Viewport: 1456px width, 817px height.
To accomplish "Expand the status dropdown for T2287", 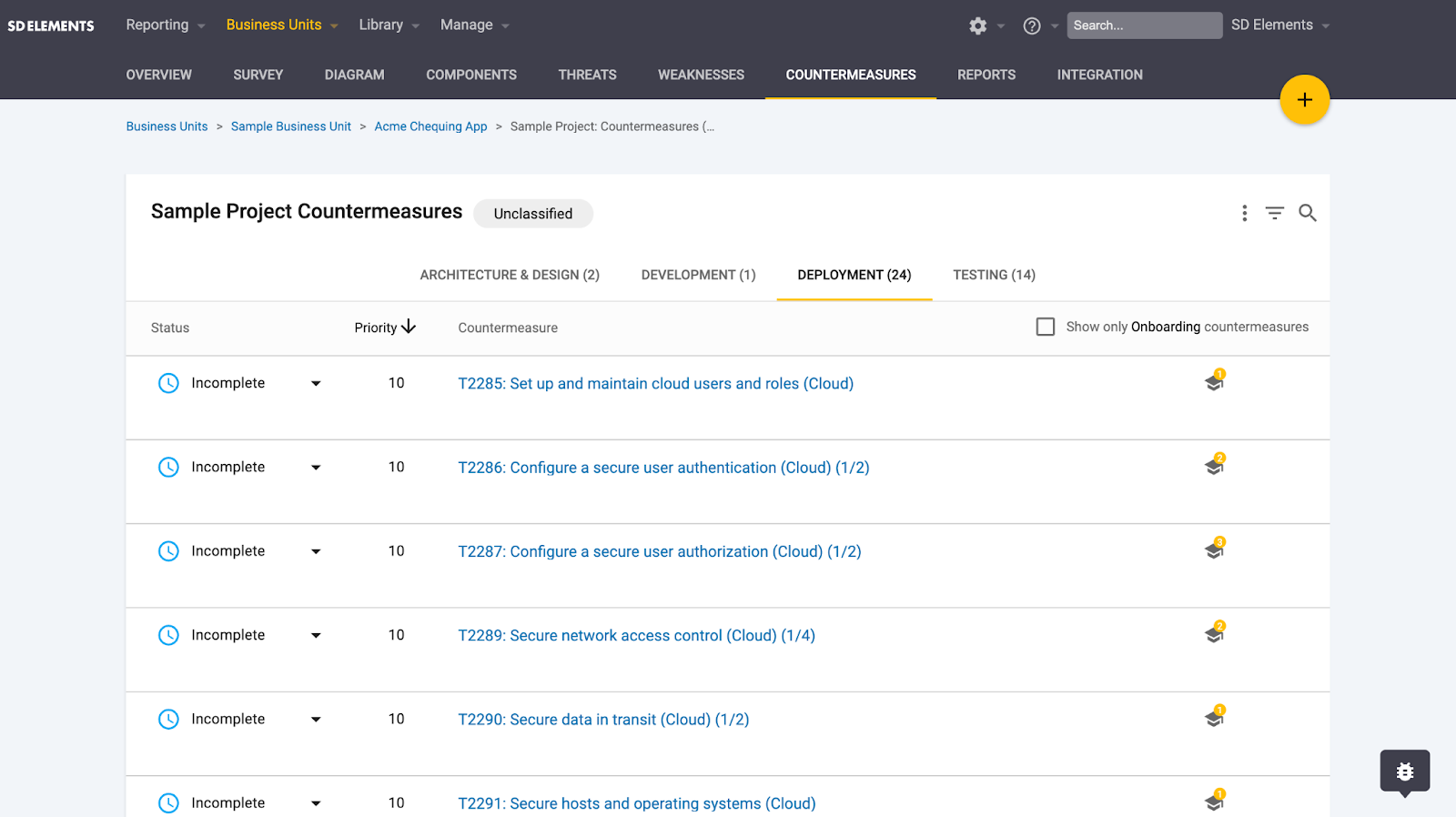I will pyautogui.click(x=316, y=551).
